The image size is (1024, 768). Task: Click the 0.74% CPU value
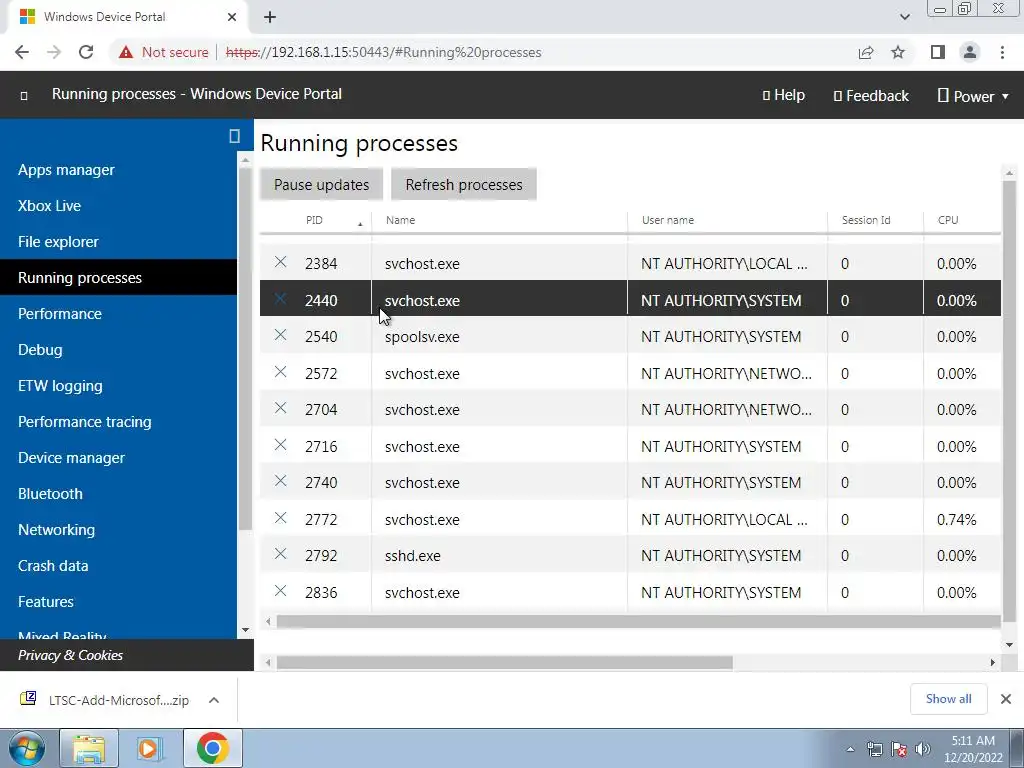tap(957, 520)
